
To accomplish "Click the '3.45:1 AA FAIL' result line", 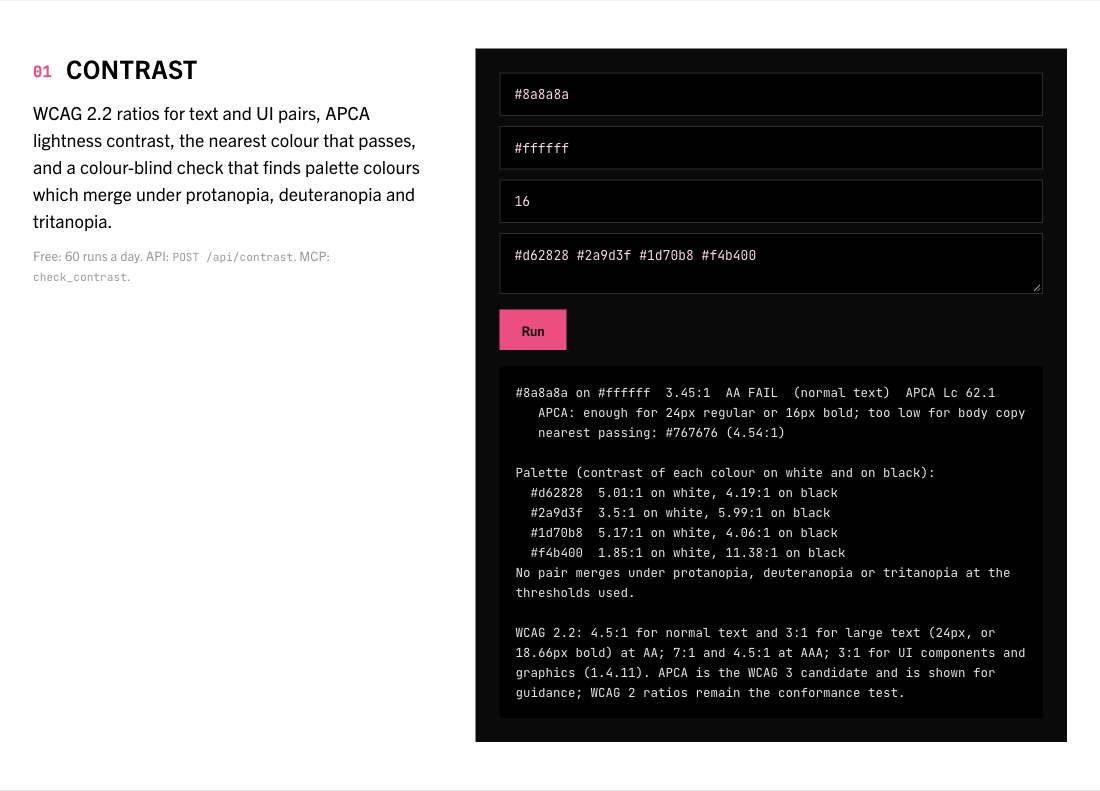I will pyautogui.click(x=755, y=393).
